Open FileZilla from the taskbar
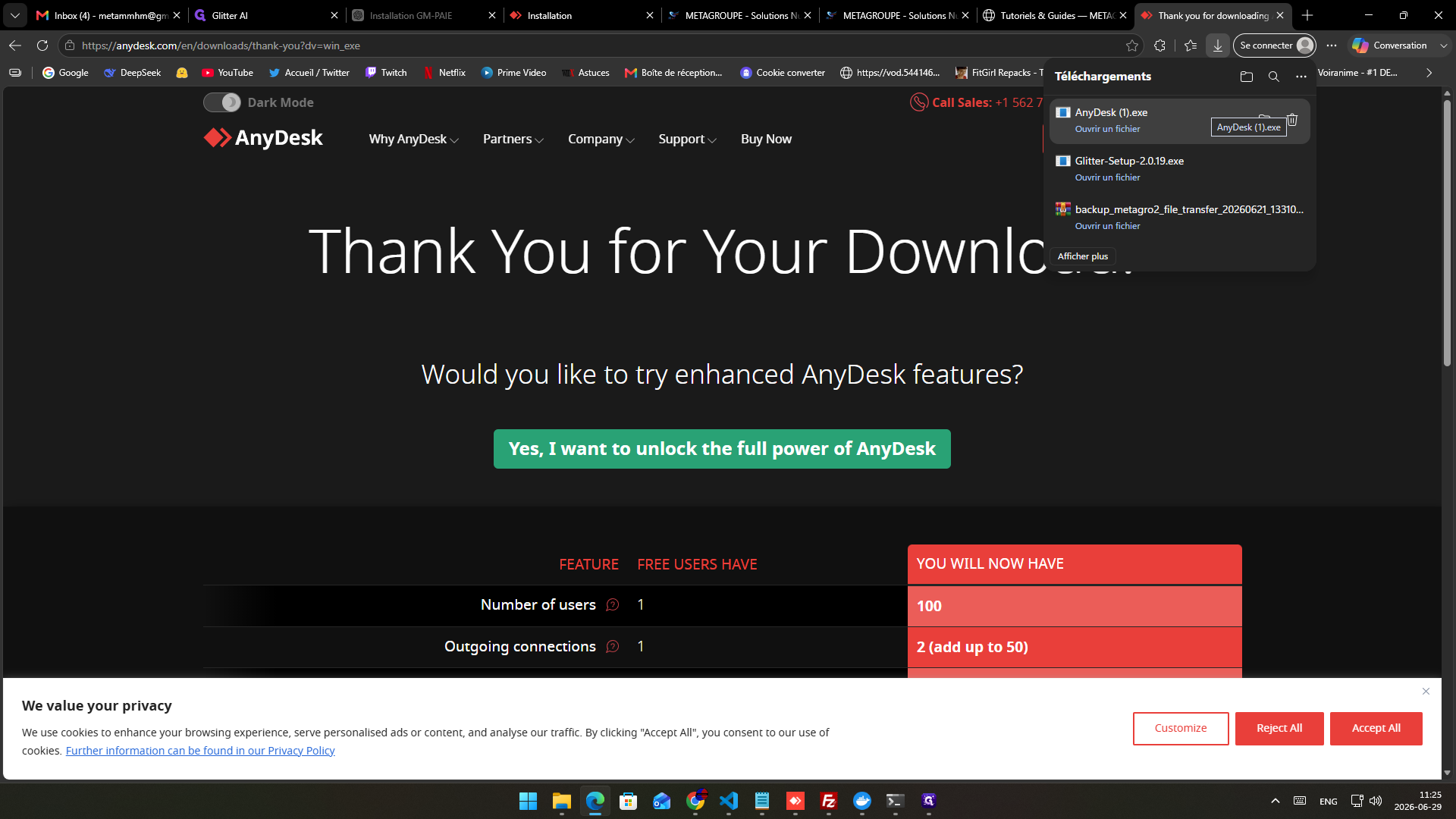 [x=828, y=801]
